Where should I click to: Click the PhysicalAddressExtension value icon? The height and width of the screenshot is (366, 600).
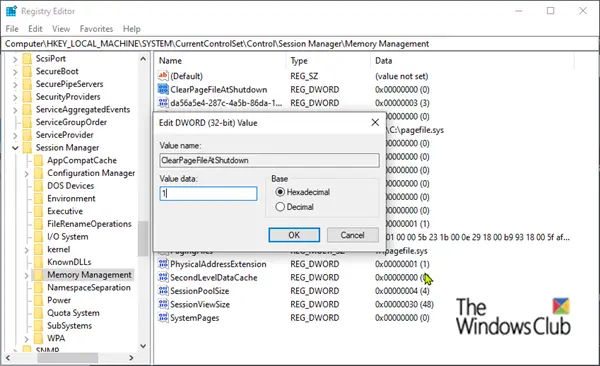click(163, 264)
